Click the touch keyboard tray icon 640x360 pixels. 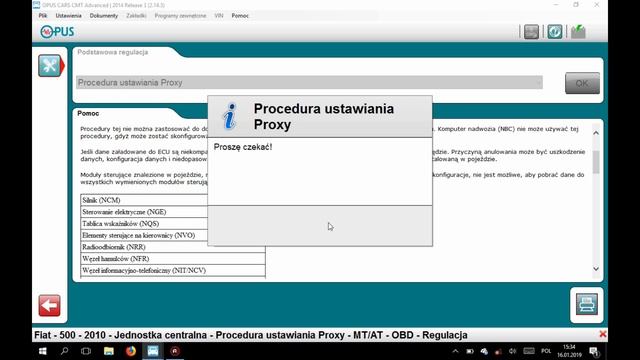pos(529,351)
